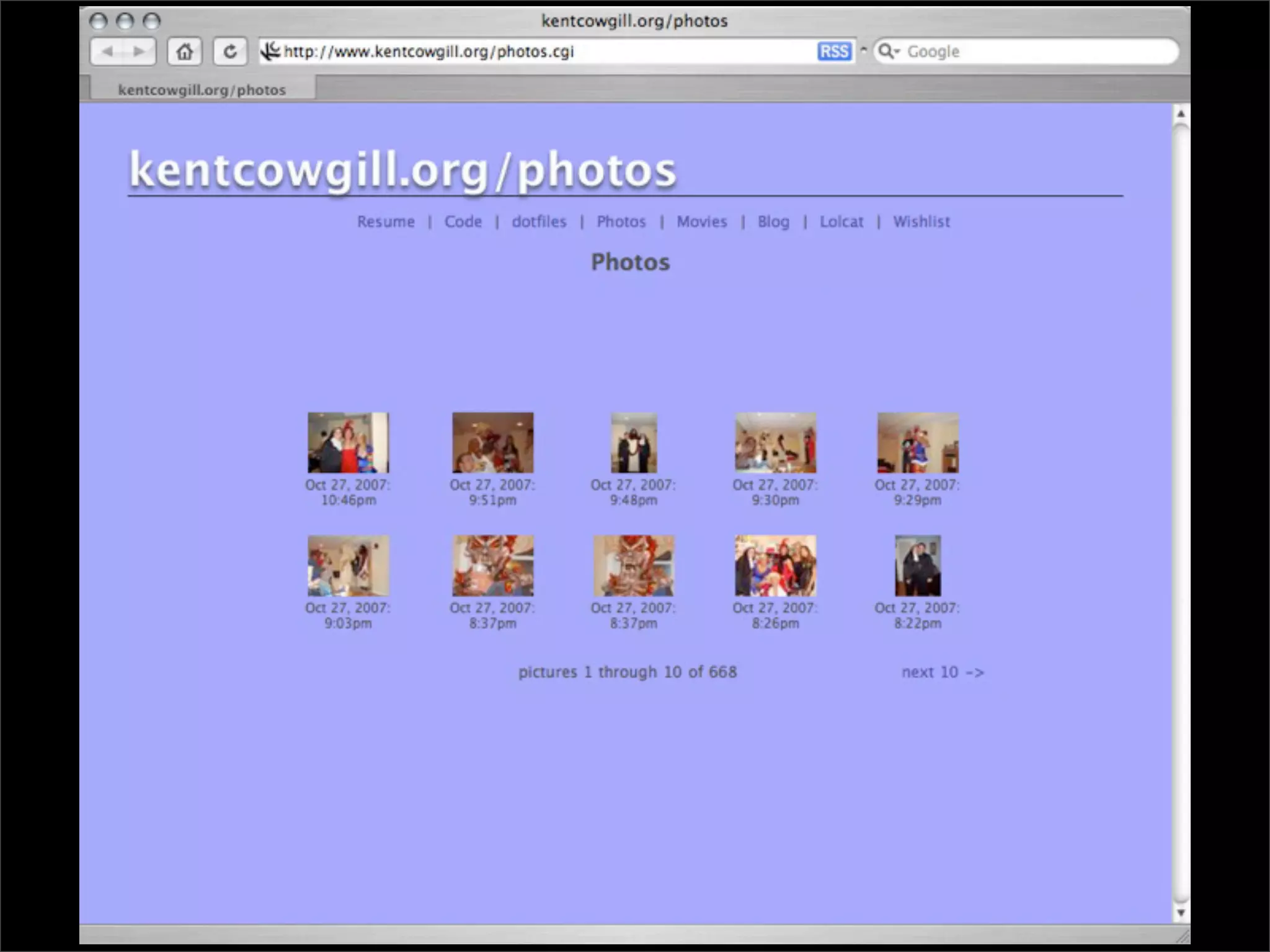This screenshot has width=1270, height=952.
Task: Open the Wishlist navigation link
Action: coord(921,221)
